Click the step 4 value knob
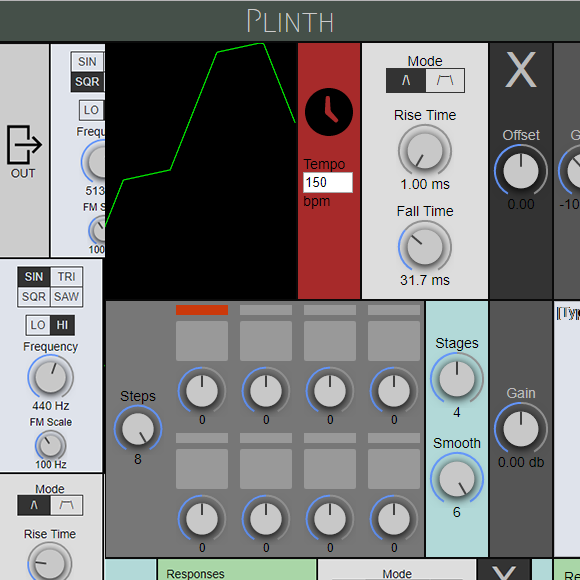This screenshot has width=580, height=580. coord(394,390)
